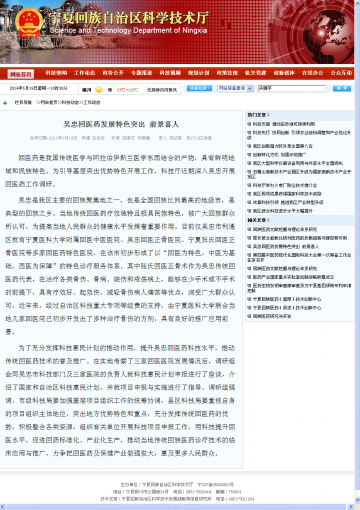Open the first link under 热门文章
The height and width of the screenshot is (510, 360).
point(284,124)
